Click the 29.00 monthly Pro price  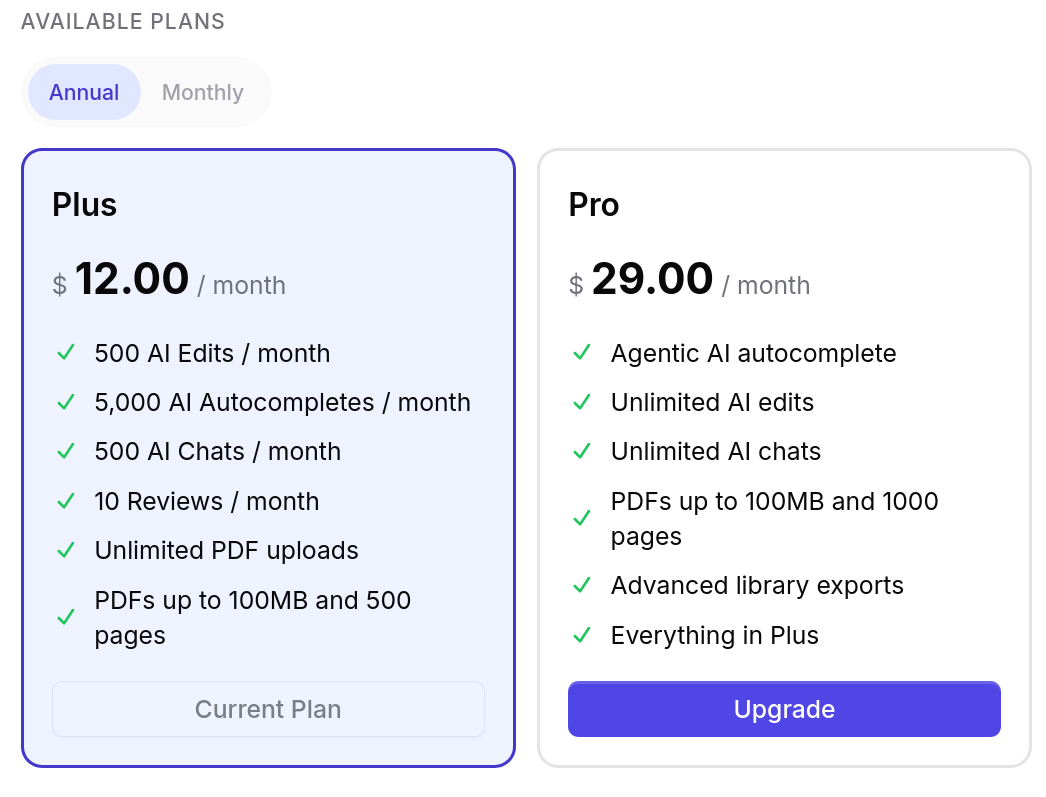pos(653,278)
